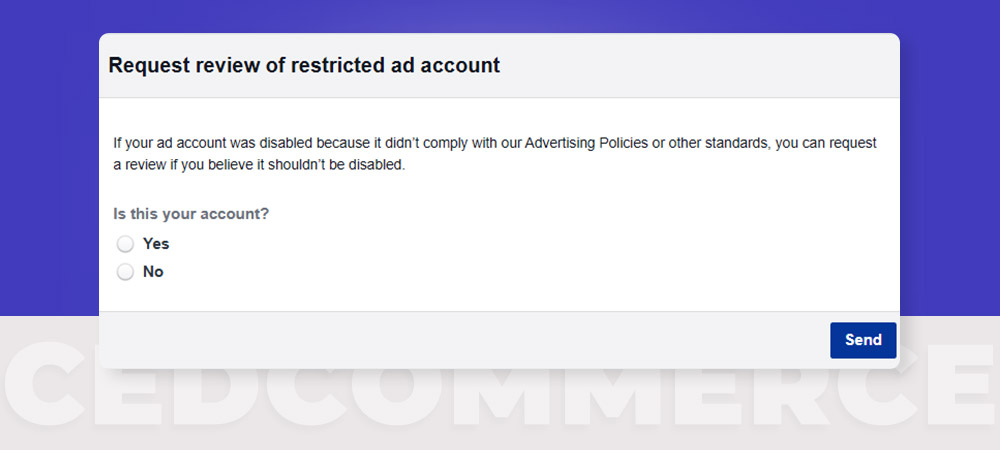Select the "Yes" radio button
This screenshot has width=1000, height=450.
click(x=125, y=244)
